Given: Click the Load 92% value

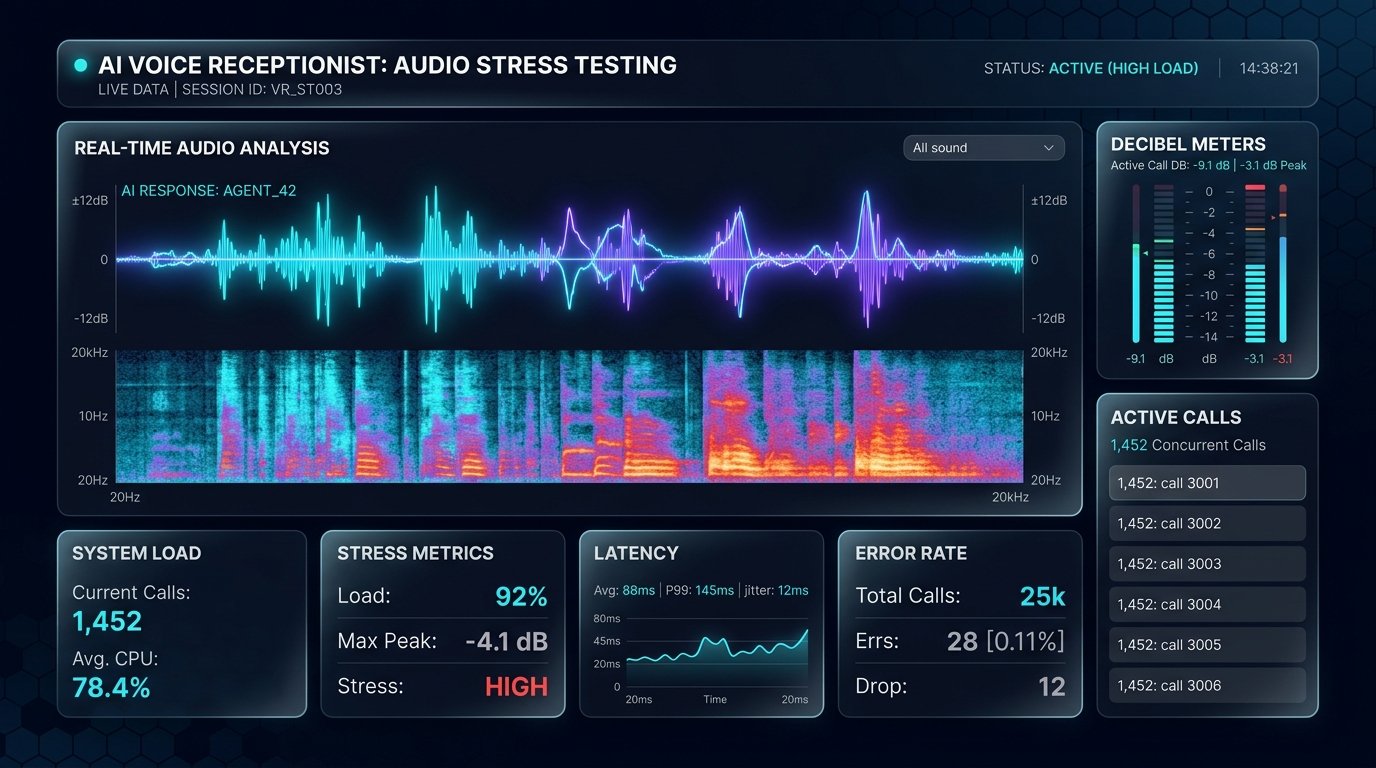Looking at the screenshot, I should pos(521,597).
